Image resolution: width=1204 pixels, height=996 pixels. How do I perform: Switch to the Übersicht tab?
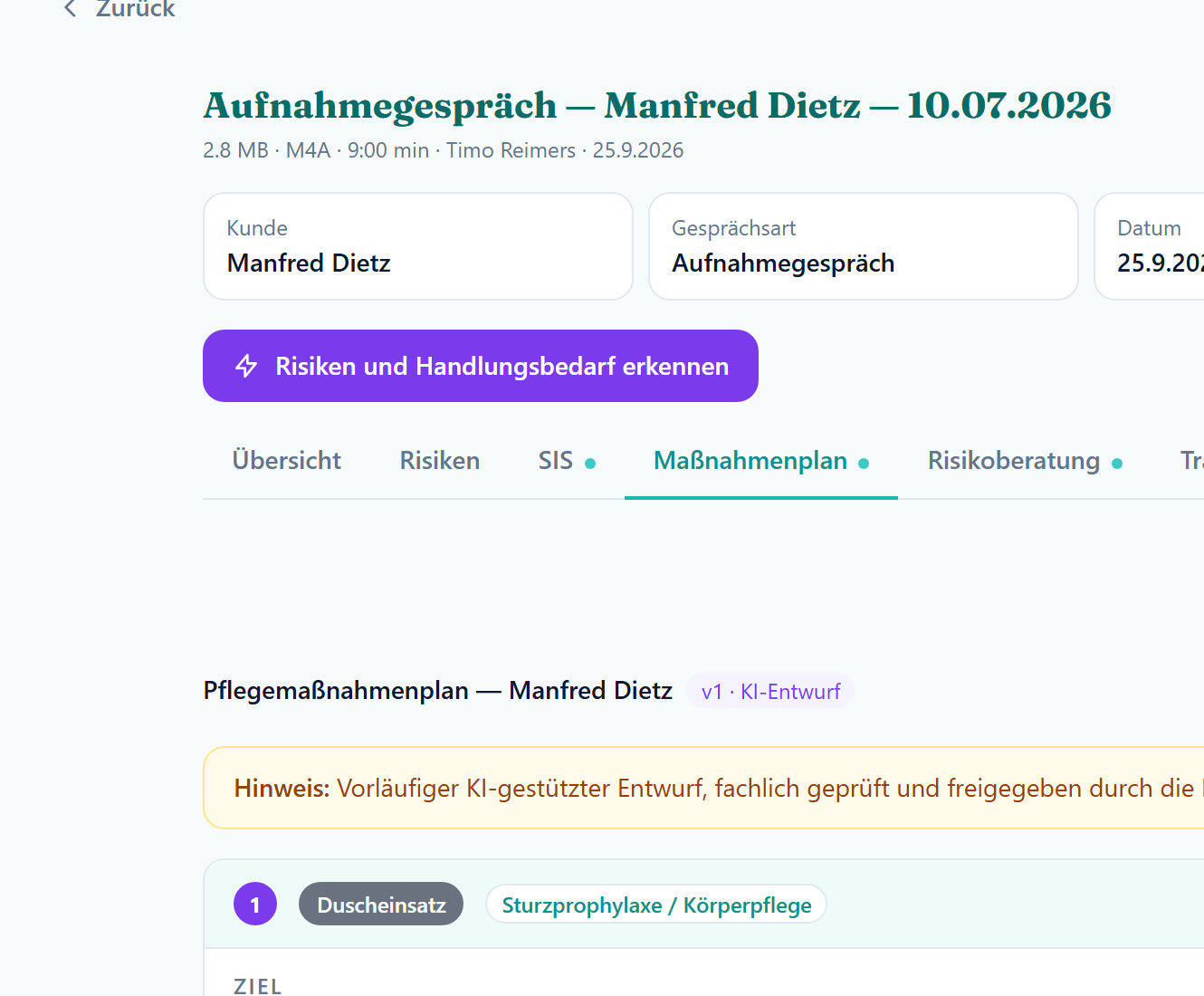point(287,461)
